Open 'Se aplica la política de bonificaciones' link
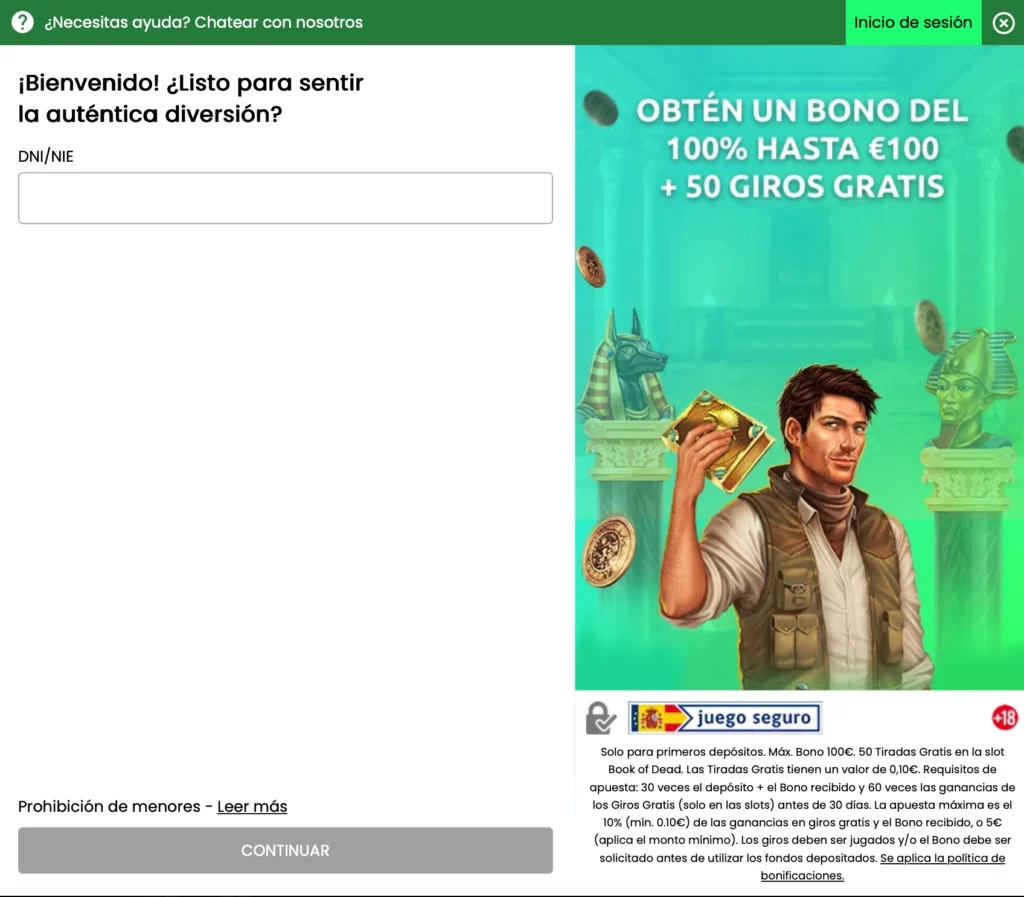The height and width of the screenshot is (897, 1024). pyautogui.click(x=883, y=866)
